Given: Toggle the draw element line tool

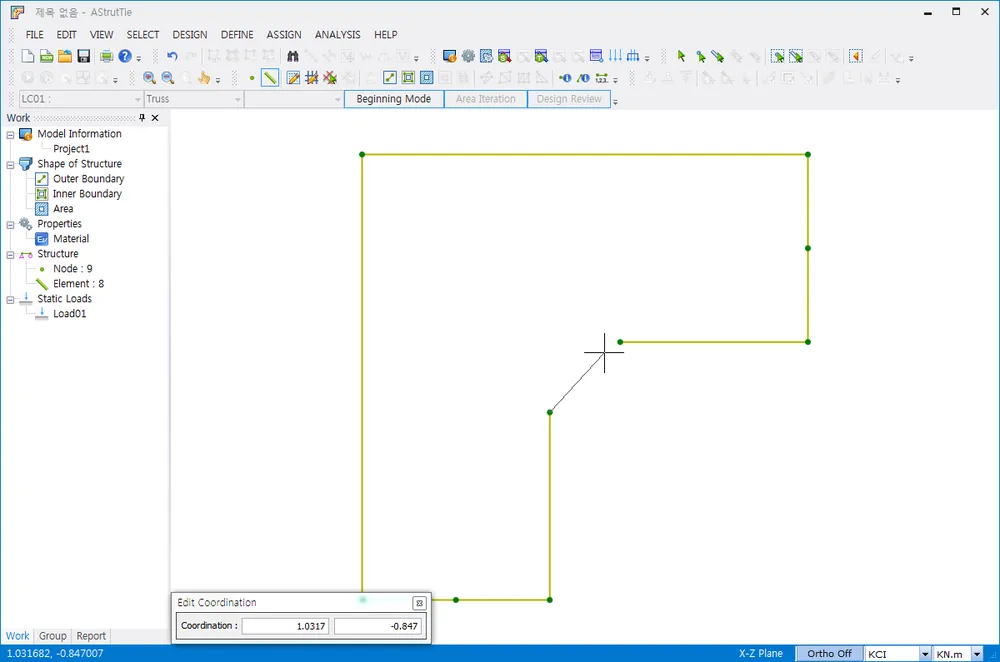Looking at the screenshot, I should pos(270,78).
